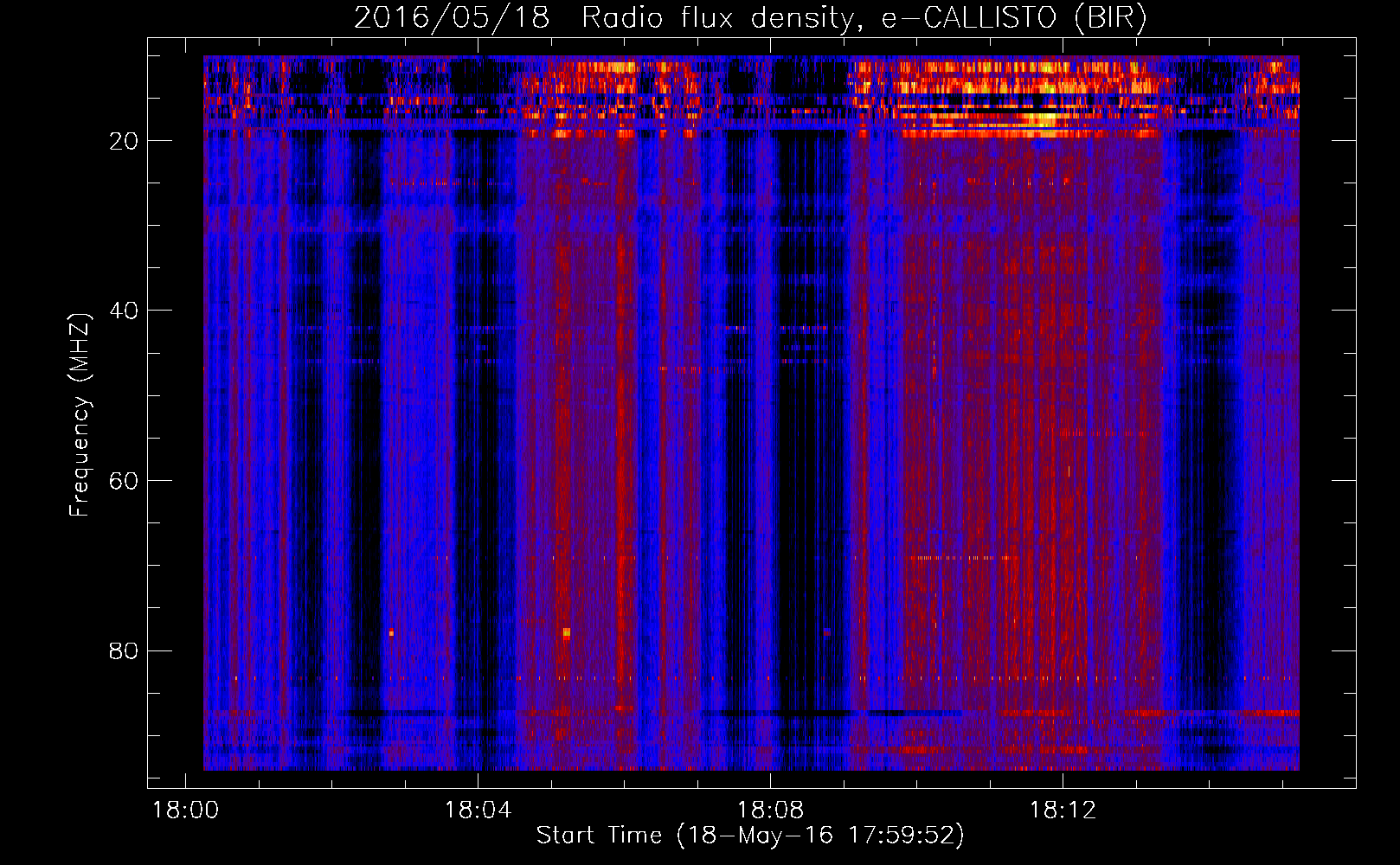This screenshot has height=865, width=1400.
Task: Click the 40 MHz frequency tick label
Action: pos(124,311)
